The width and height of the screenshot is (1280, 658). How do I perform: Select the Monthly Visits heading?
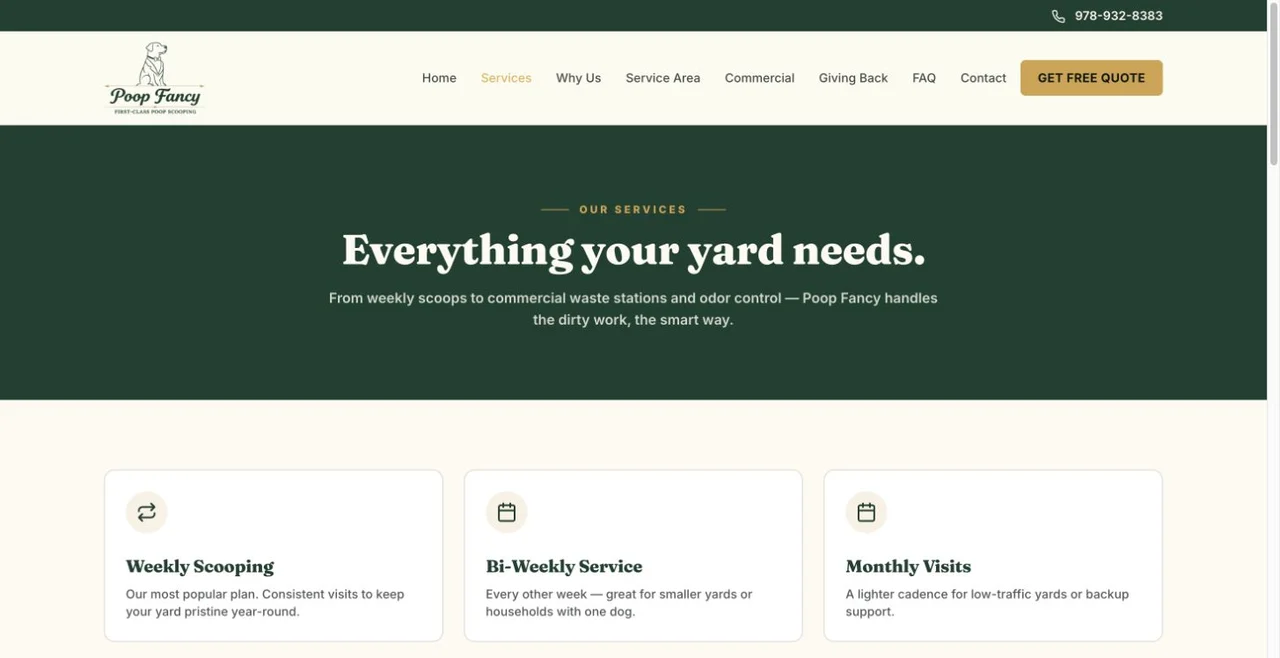(x=908, y=566)
